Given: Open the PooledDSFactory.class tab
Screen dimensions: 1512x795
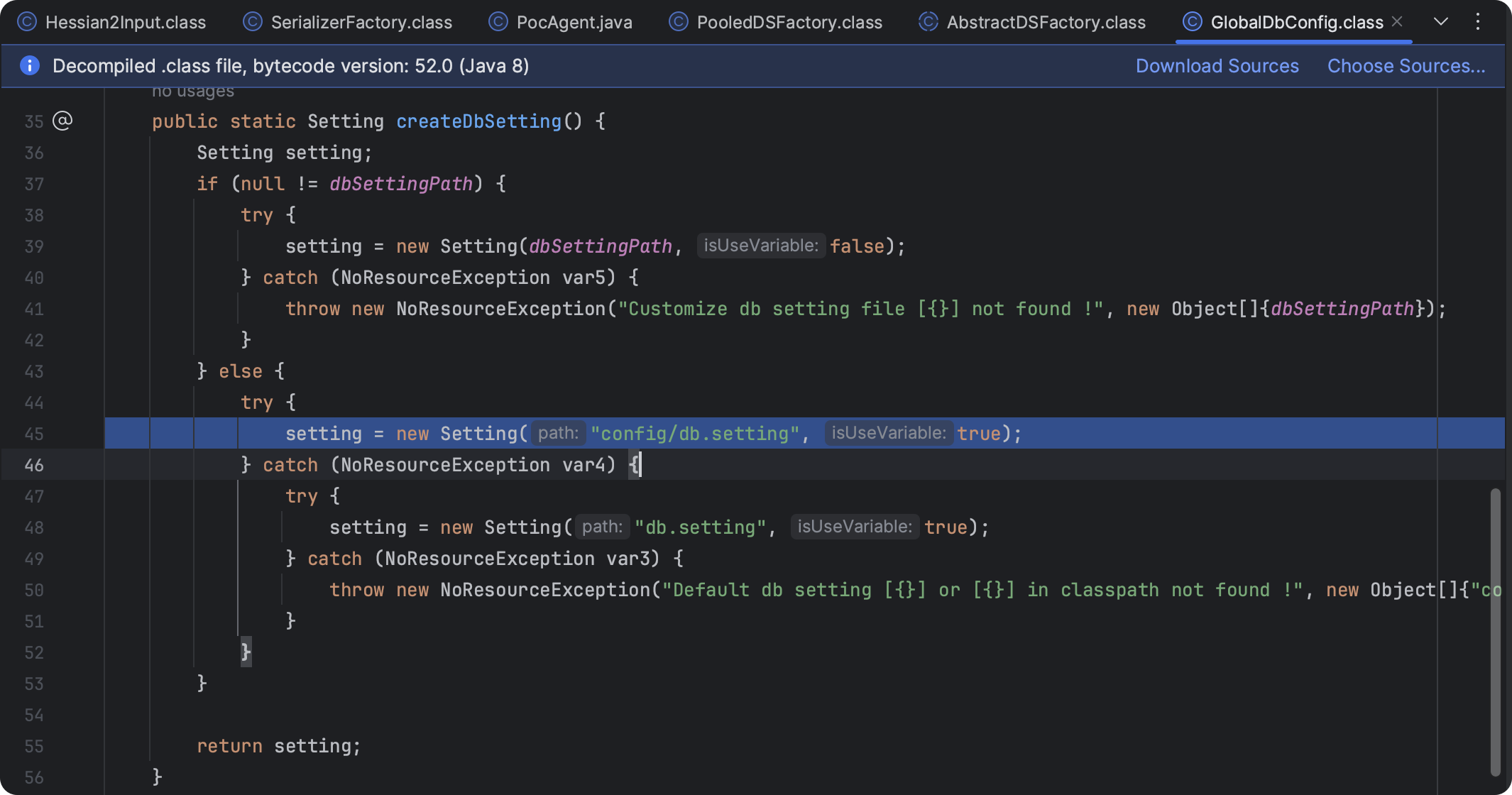Looking at the screenshot, I should 775,22.
